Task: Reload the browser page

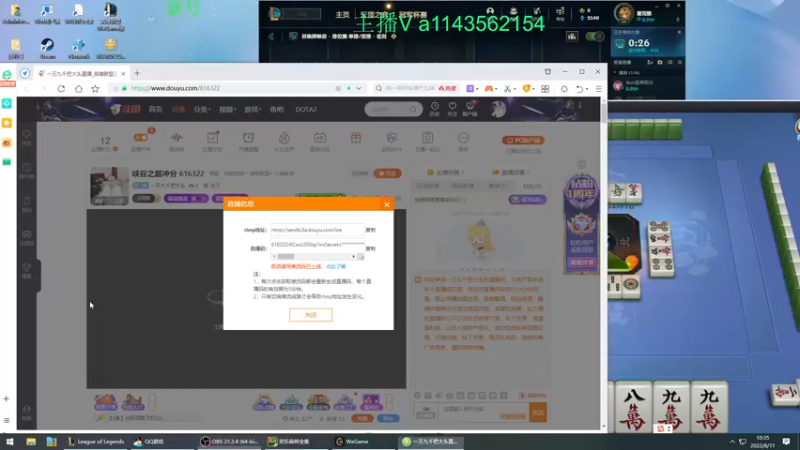Action: pyautogui.click(x=61, y=89)
